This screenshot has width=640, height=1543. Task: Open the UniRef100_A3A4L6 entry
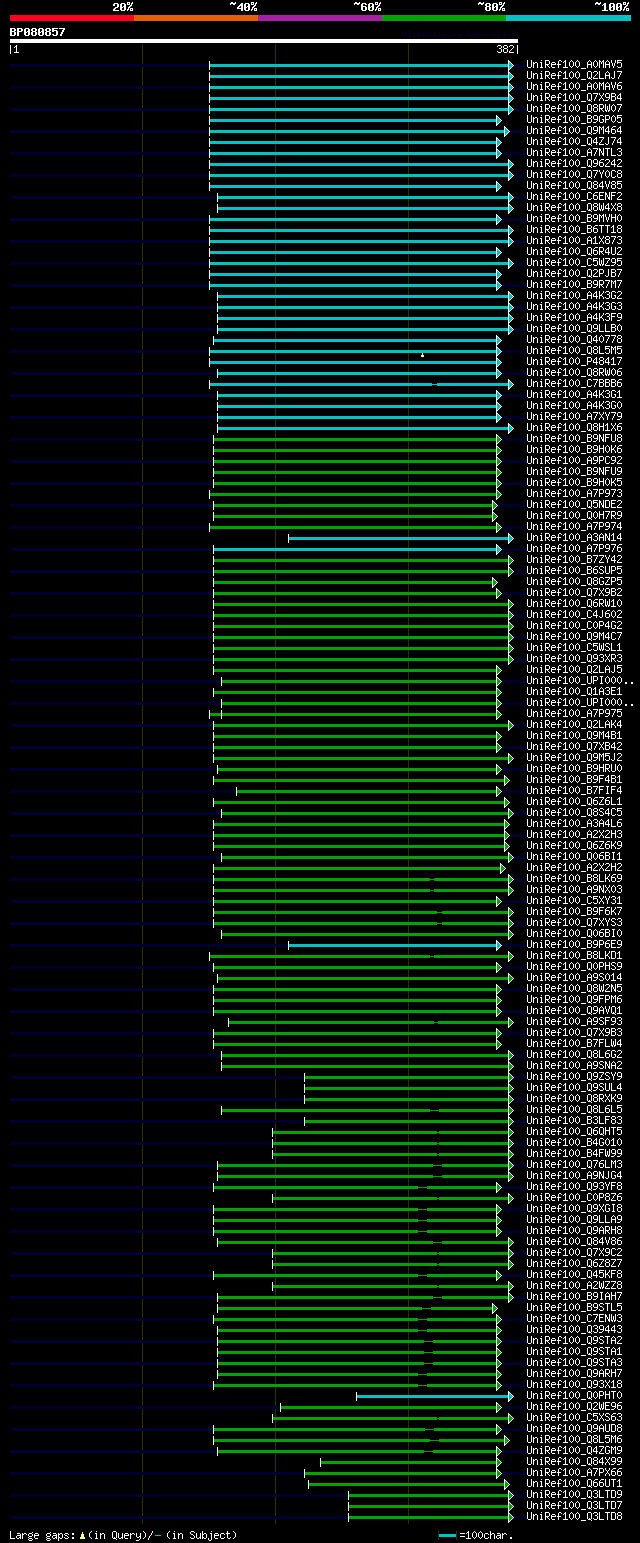click(574, 823)
